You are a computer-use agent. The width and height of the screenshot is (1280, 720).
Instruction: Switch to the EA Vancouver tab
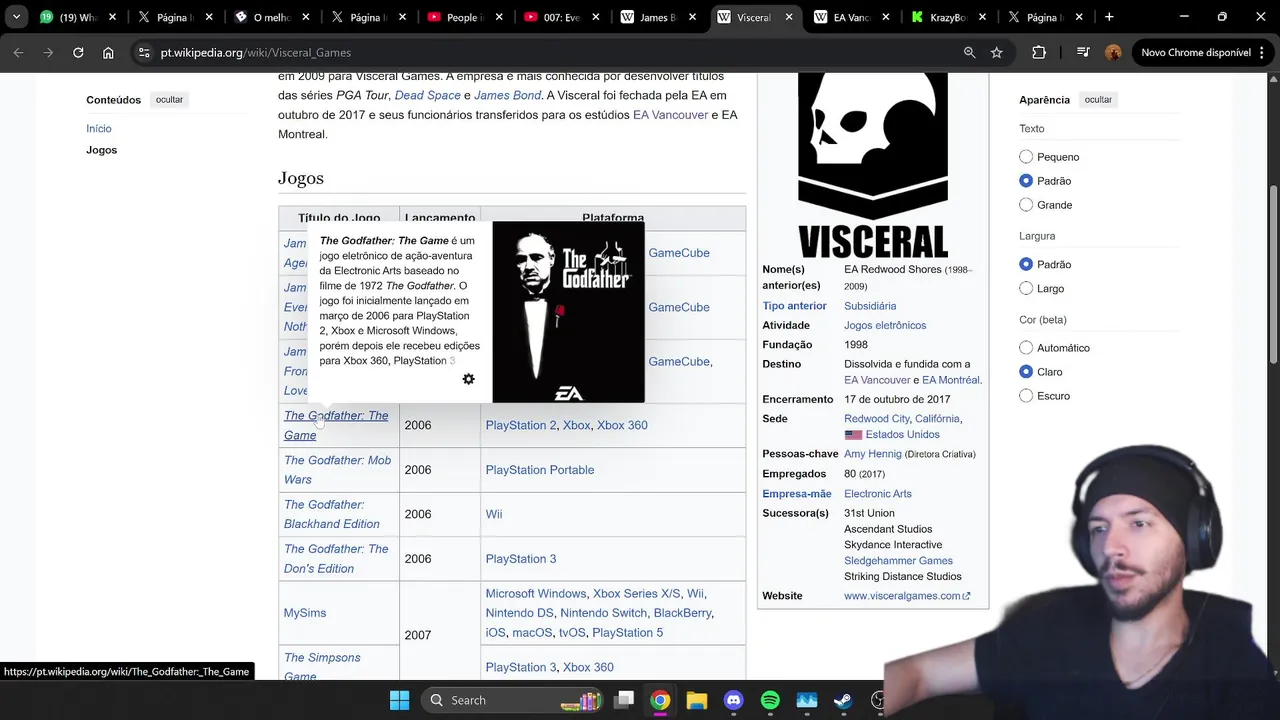[x=851, y=17]
